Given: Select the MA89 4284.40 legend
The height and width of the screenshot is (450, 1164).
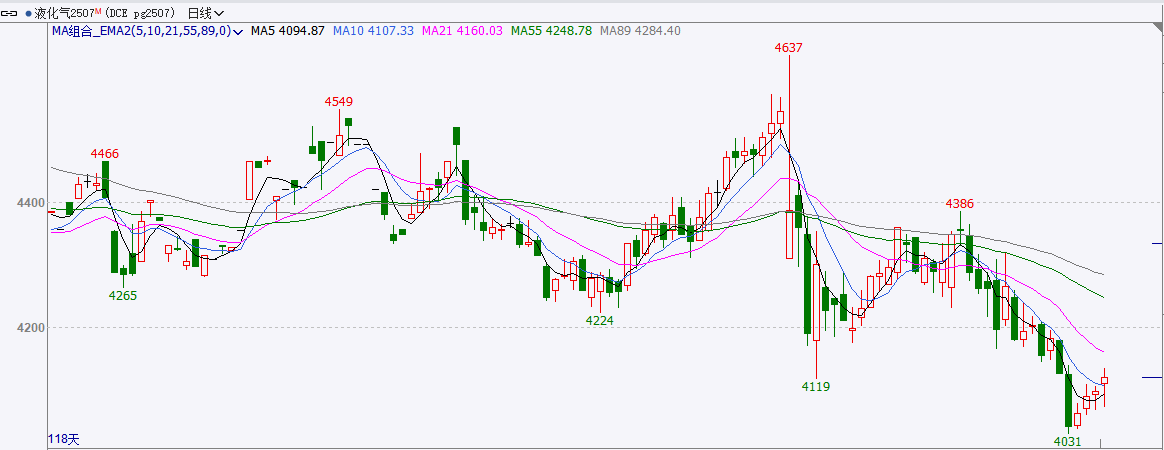Looking at the screenshot, I should point(640,31).
